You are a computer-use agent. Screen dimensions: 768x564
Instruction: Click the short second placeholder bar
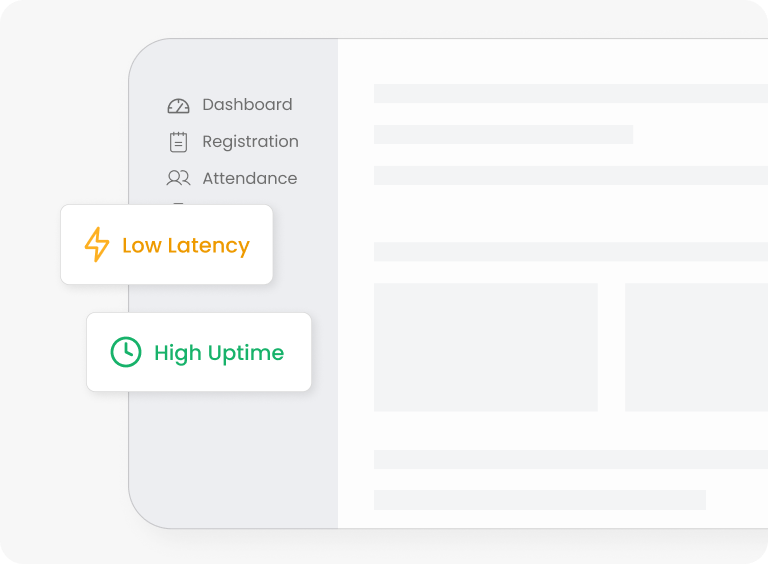tap(503, 134)
